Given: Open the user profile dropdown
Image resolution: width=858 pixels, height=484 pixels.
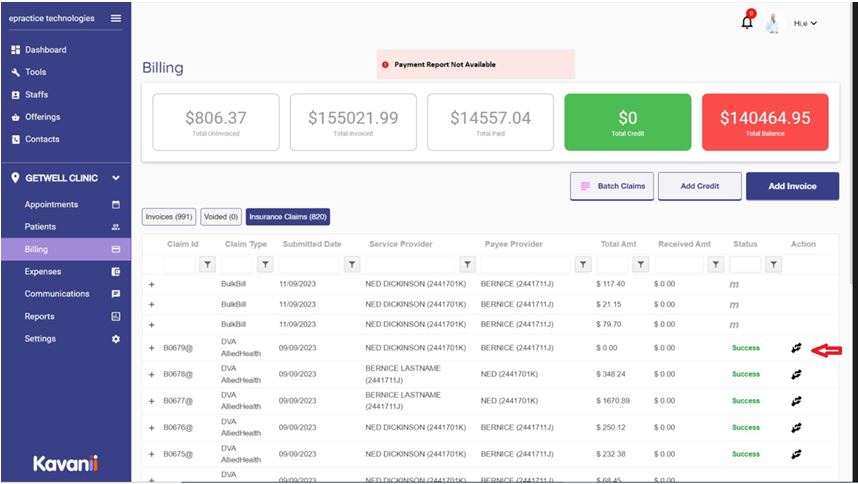Looking at the screenshot, I should pyautogui.click(x=806, y=23).
